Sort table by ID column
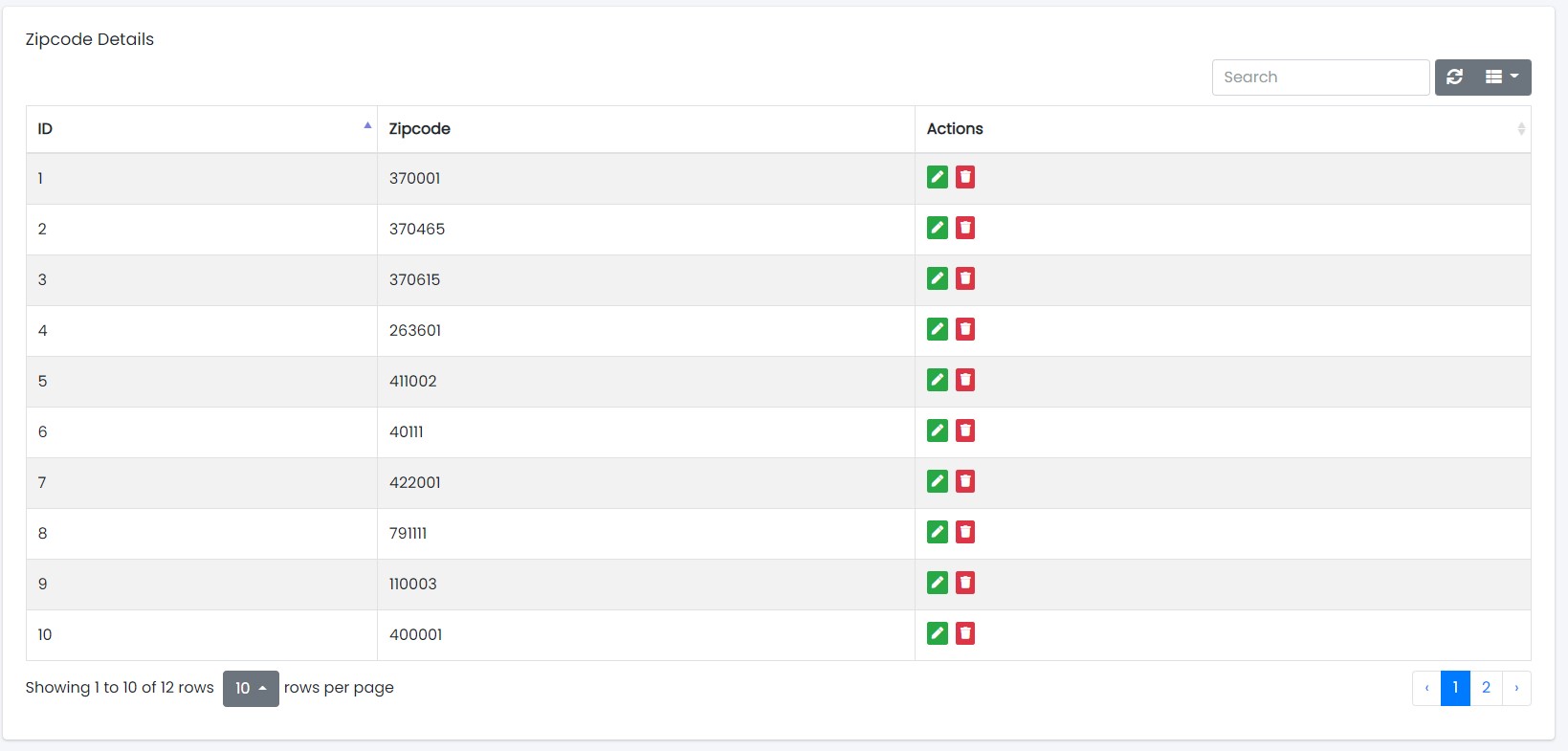 pos(201,129)
